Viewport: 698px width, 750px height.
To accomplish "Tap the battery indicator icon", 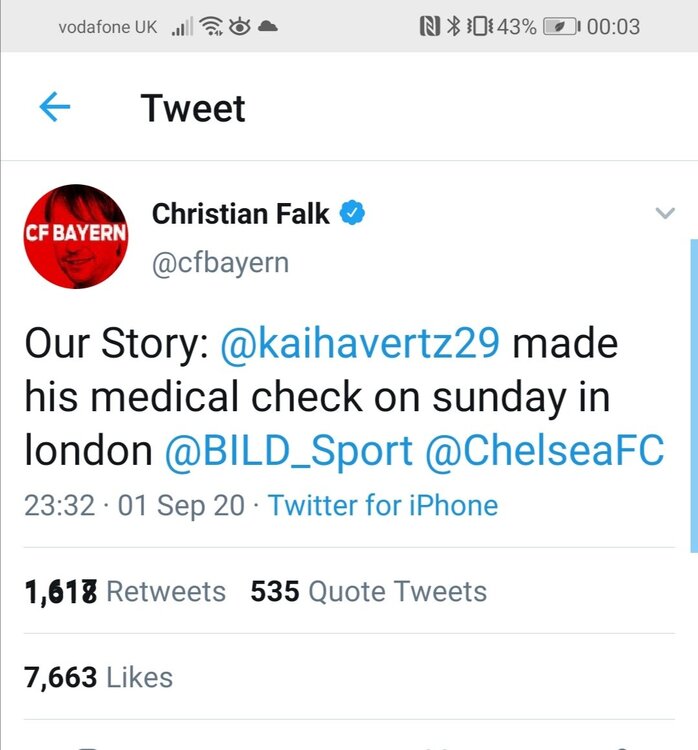I will click(562, 27).
